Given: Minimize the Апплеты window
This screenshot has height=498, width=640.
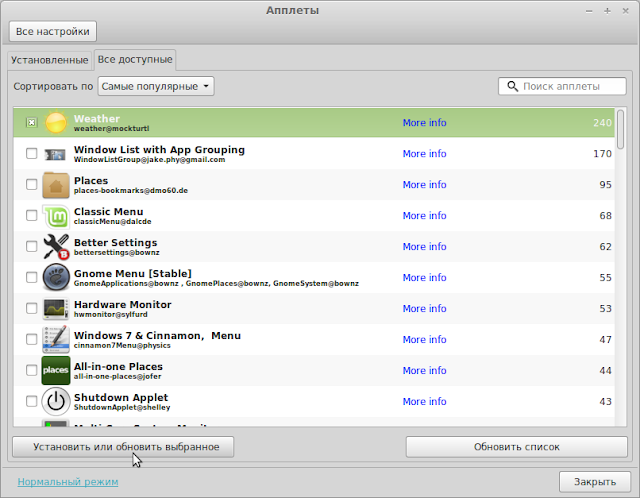Looking at the screenshot, I should pyautogui.click(x=589, y=11).
